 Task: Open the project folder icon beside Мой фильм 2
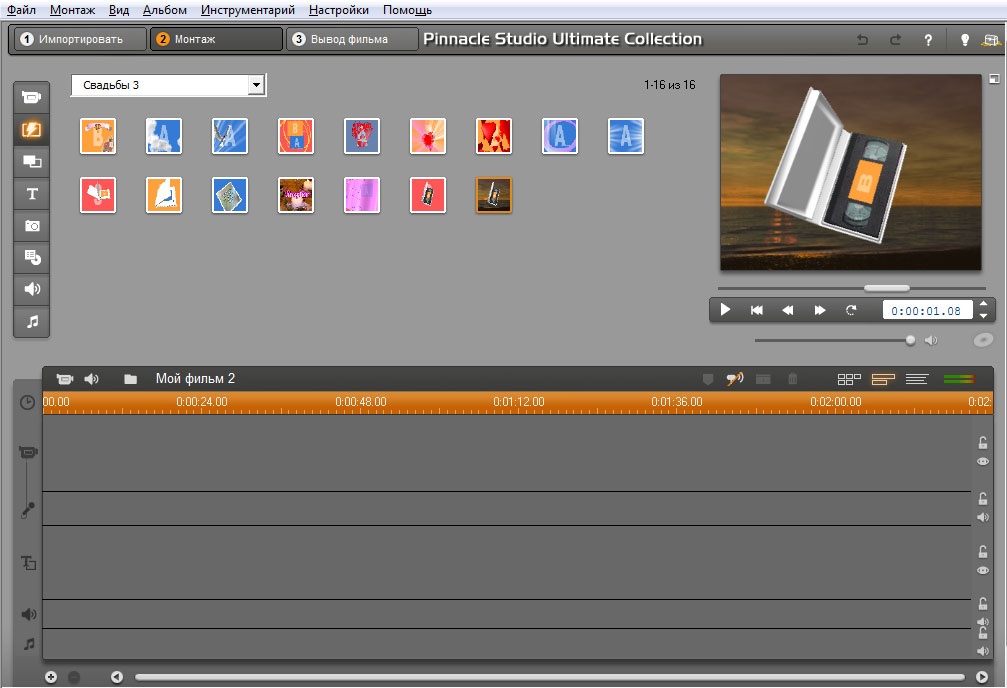tap(130, 380)
